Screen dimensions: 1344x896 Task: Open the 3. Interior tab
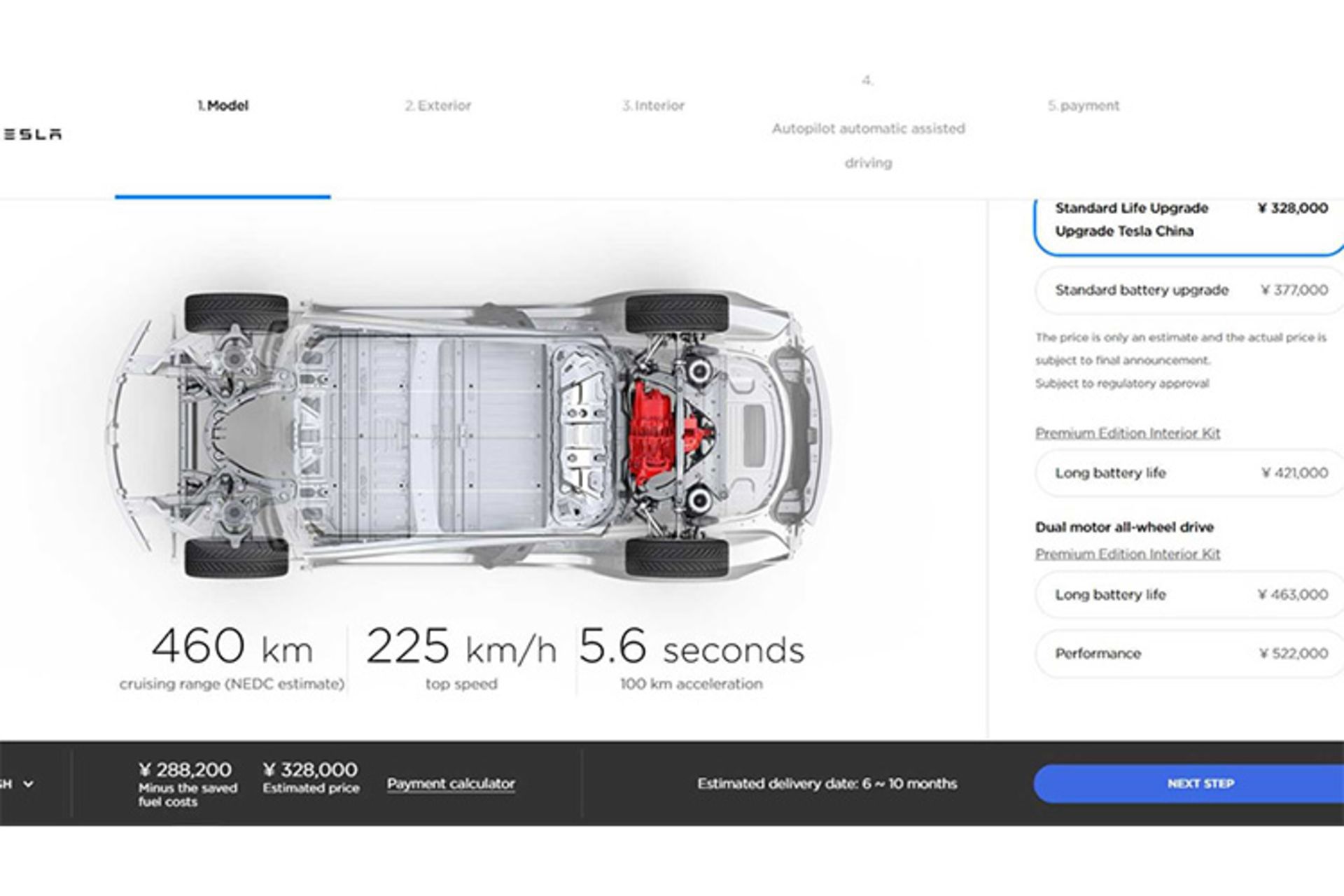point(653,106)
